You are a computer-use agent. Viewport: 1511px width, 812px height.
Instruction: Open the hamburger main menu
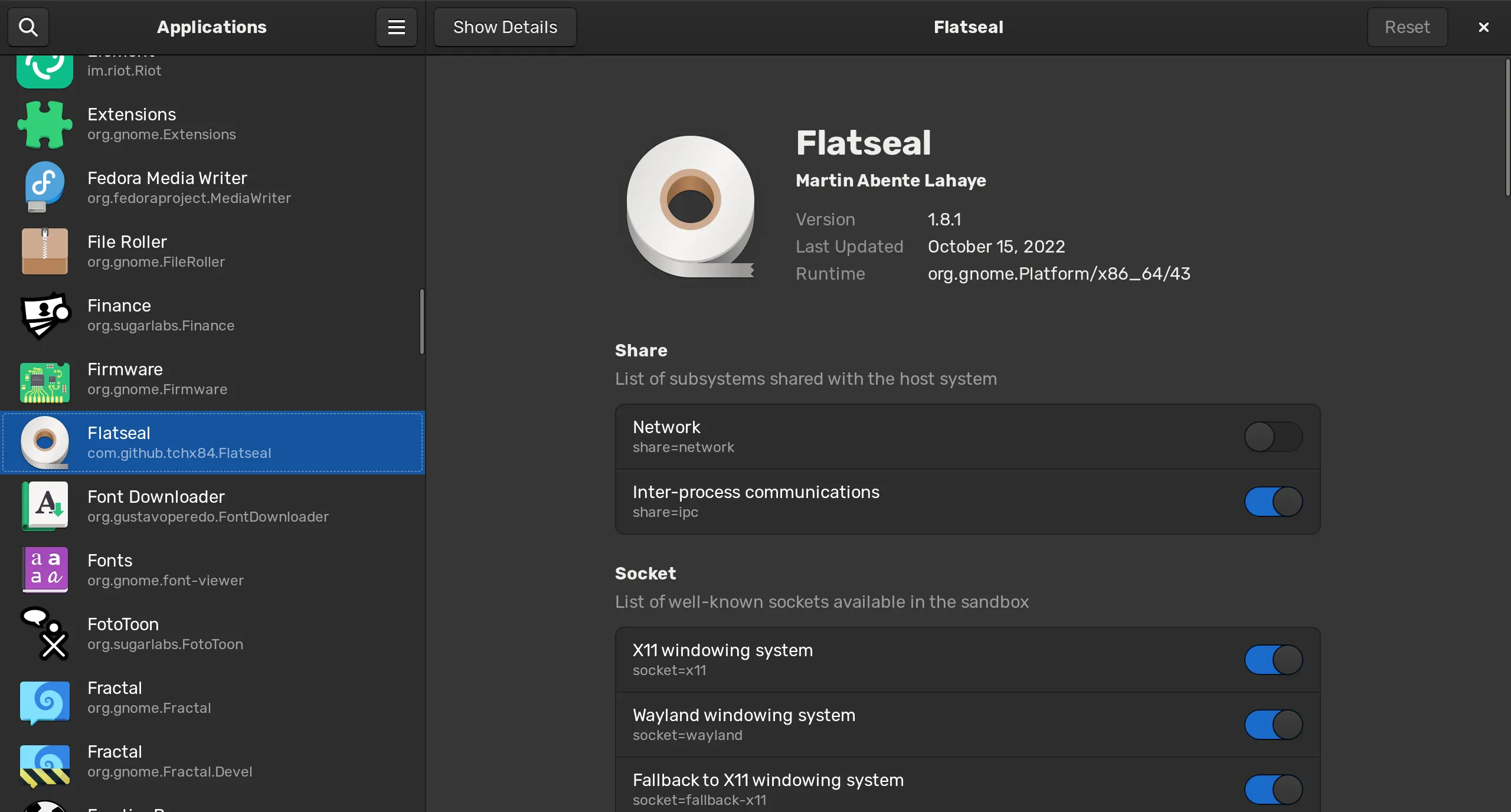pyautogui.click(x=397, y=27)
